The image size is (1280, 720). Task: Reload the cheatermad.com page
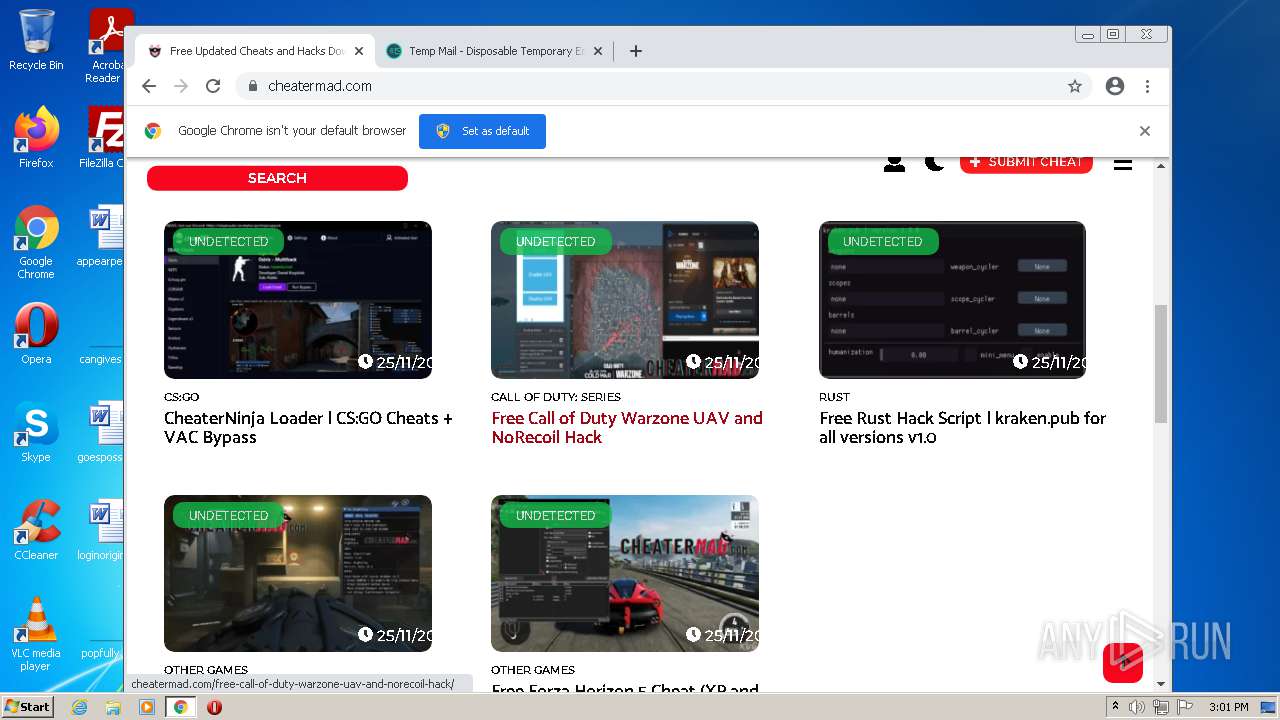[x=213, y=86]
